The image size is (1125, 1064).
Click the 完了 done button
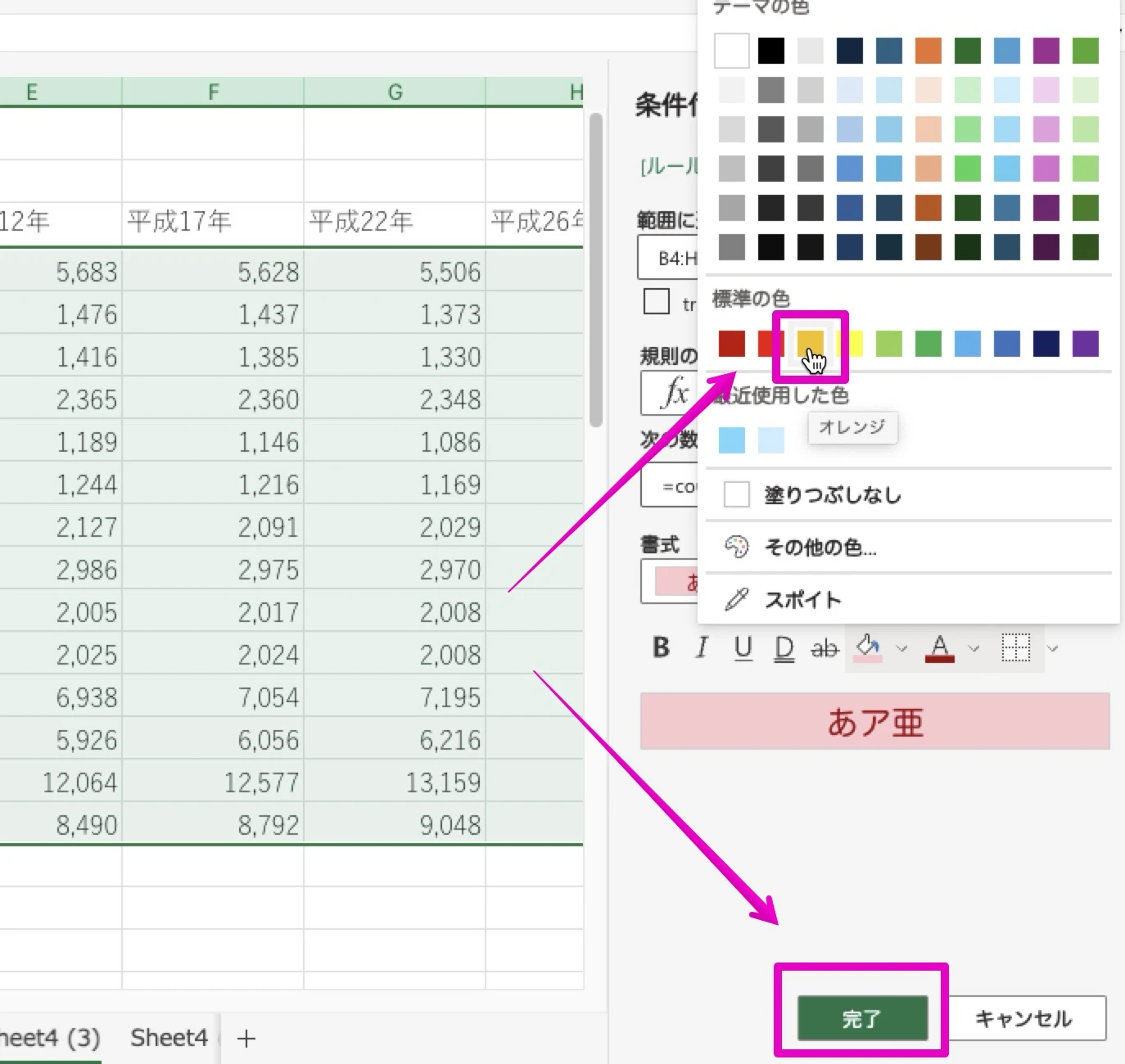862,1018
